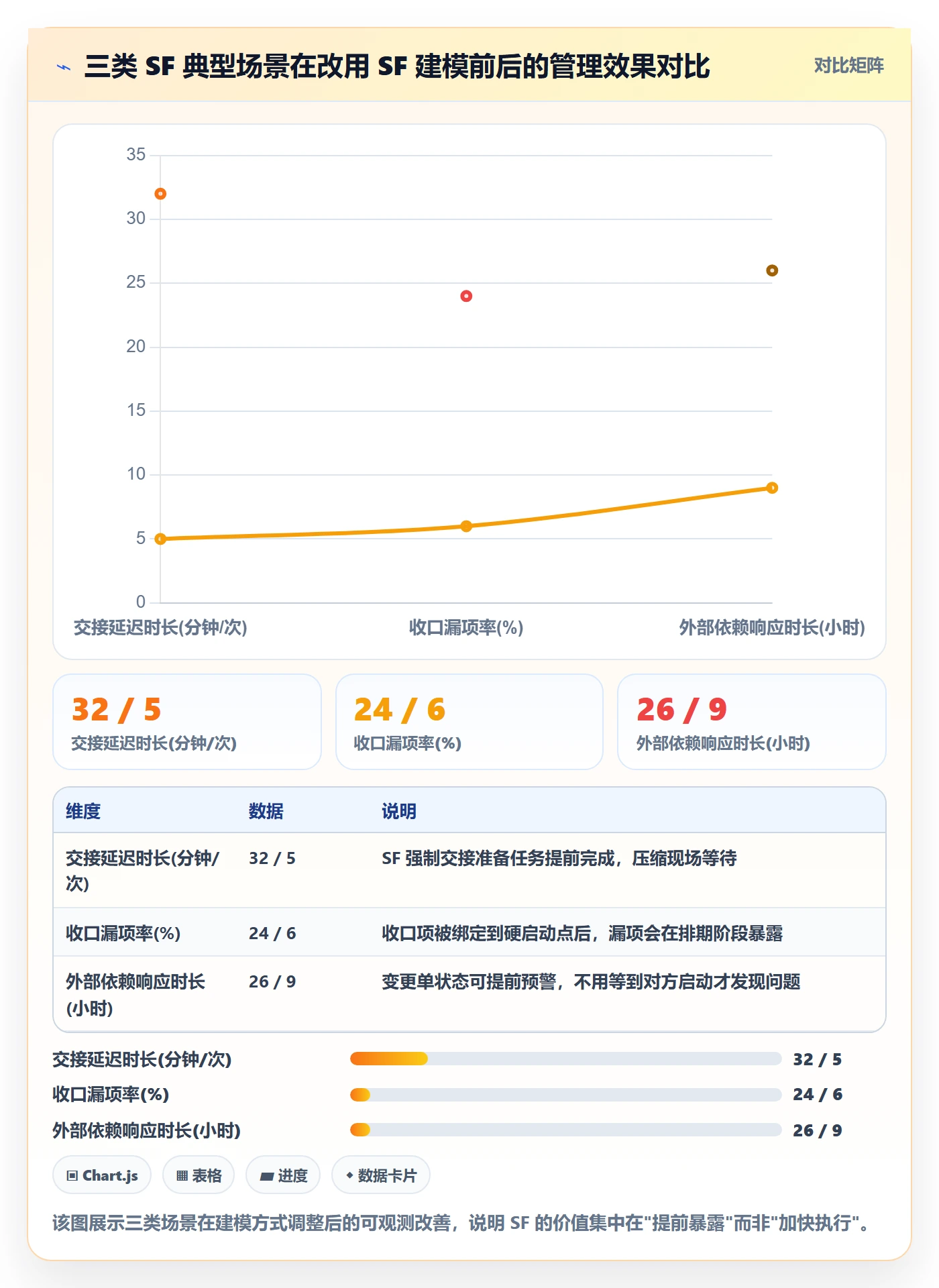This screenshot has width=939, height=1288.
Task: Click the 32 / 5 value beside the progress bar
Action: tap(817, 1059)
